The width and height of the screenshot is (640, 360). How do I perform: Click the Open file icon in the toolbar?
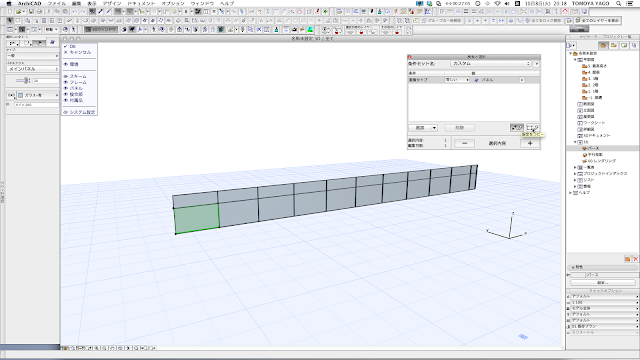18,12
